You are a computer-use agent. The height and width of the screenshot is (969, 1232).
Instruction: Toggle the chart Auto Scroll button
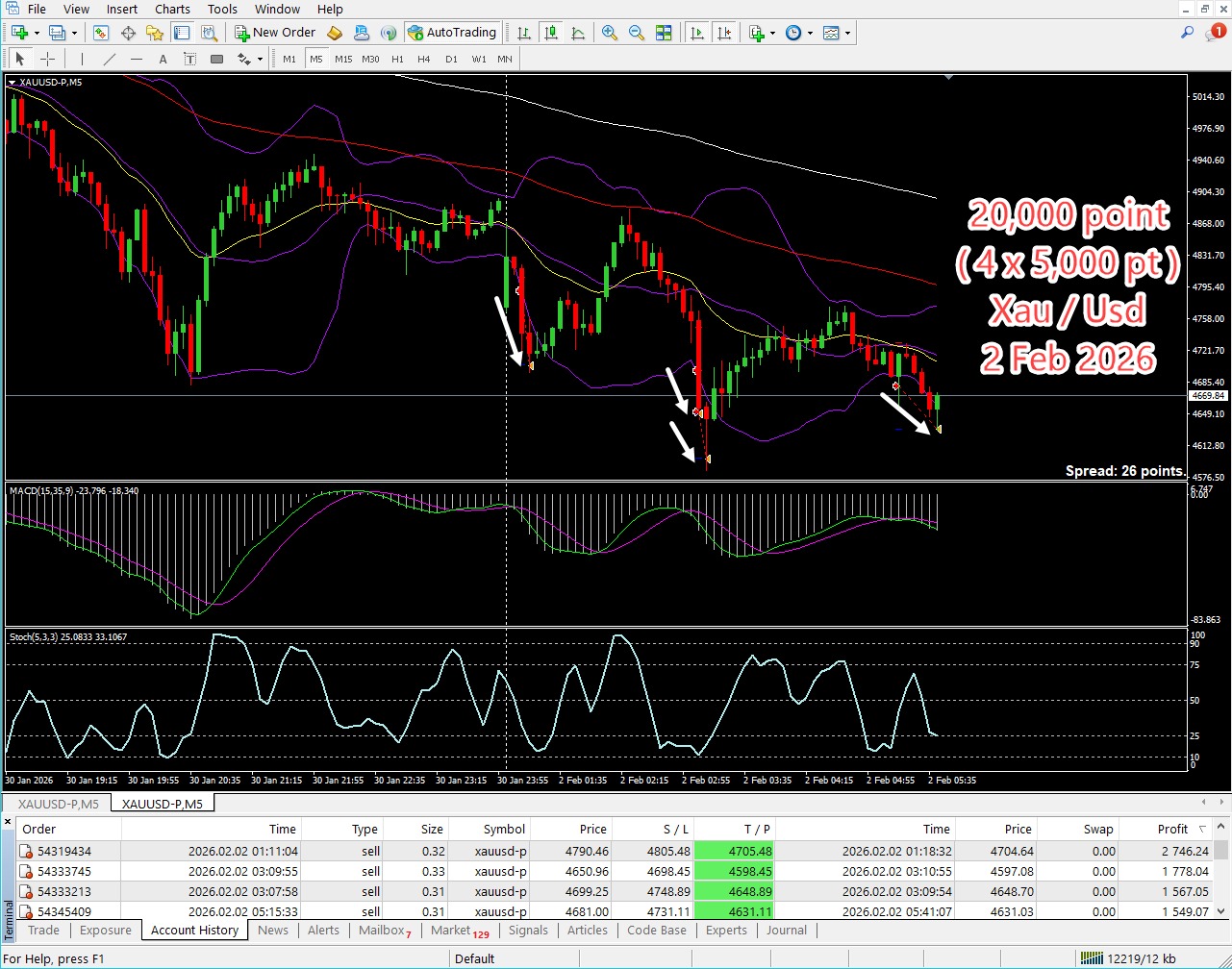click(697, 33)
